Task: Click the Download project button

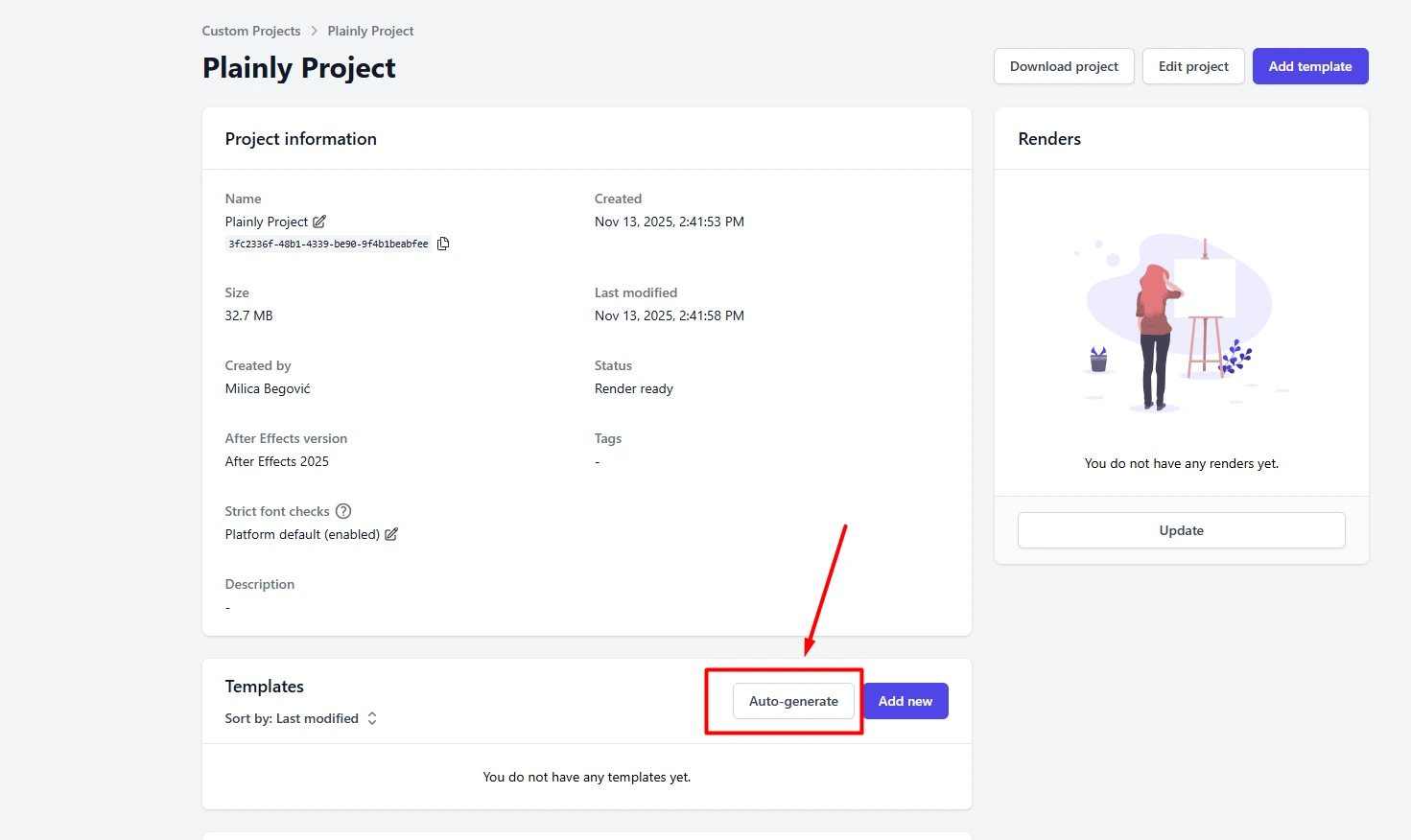Action: 1064,66
